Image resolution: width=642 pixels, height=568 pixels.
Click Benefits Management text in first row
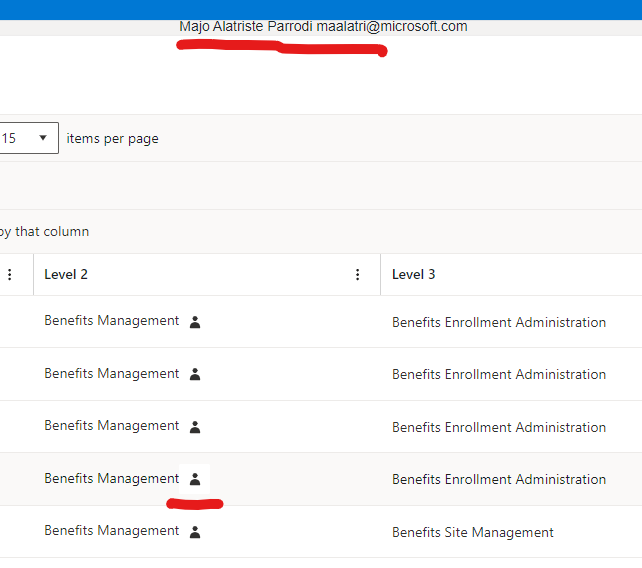[111, 321]
